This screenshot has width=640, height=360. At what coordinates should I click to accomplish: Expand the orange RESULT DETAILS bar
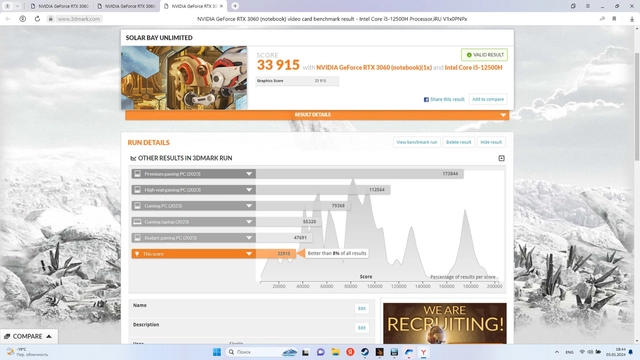317,115
